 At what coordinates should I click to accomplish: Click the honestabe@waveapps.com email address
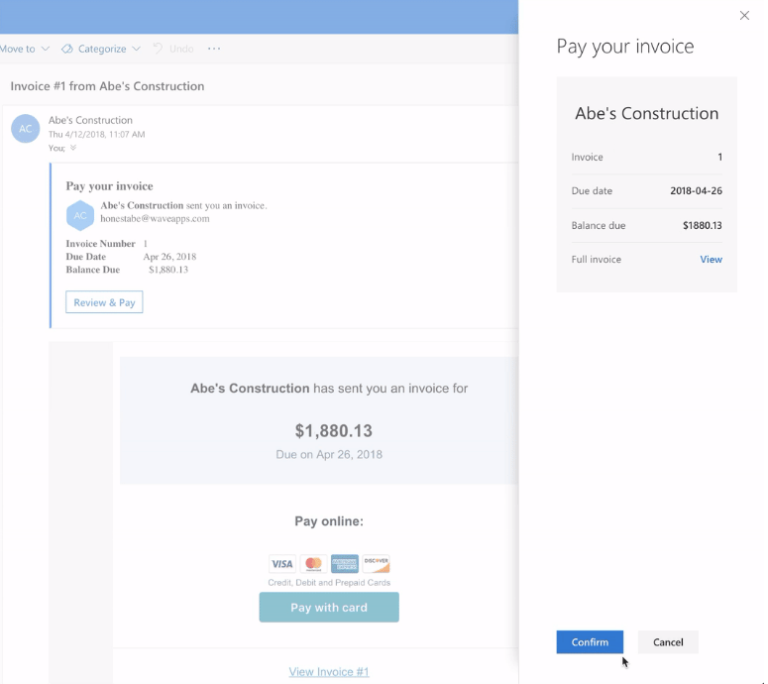pyautogui.click(x=155, y=219)
